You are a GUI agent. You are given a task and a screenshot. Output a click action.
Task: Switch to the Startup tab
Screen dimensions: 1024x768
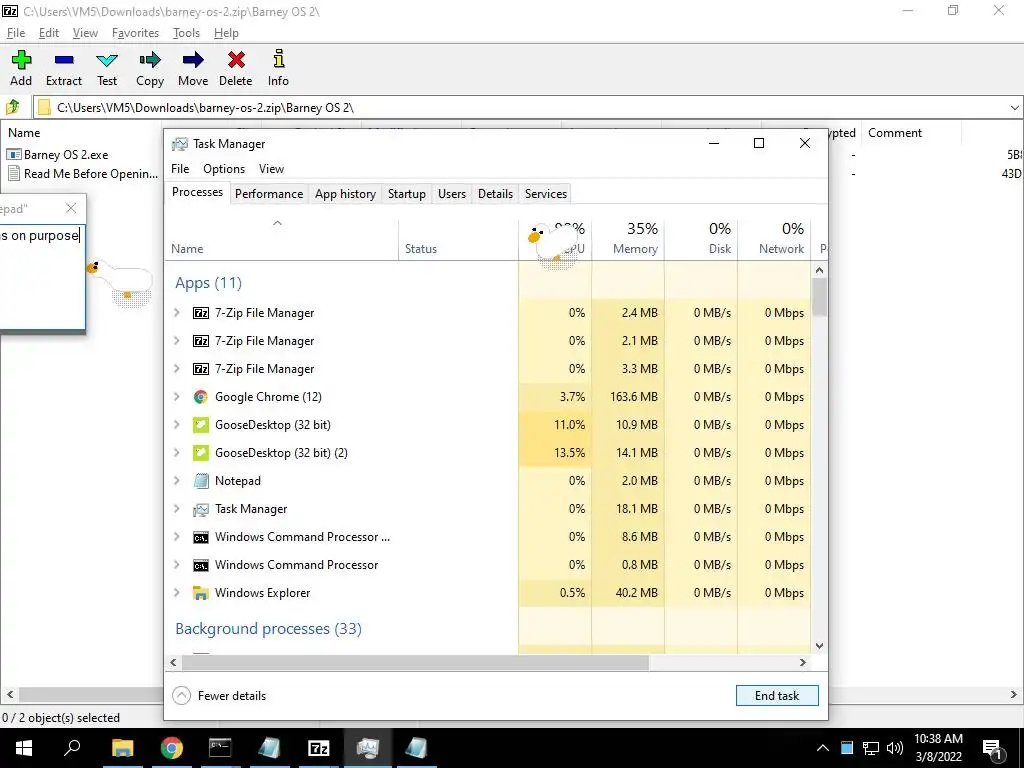tap(407, 194)
